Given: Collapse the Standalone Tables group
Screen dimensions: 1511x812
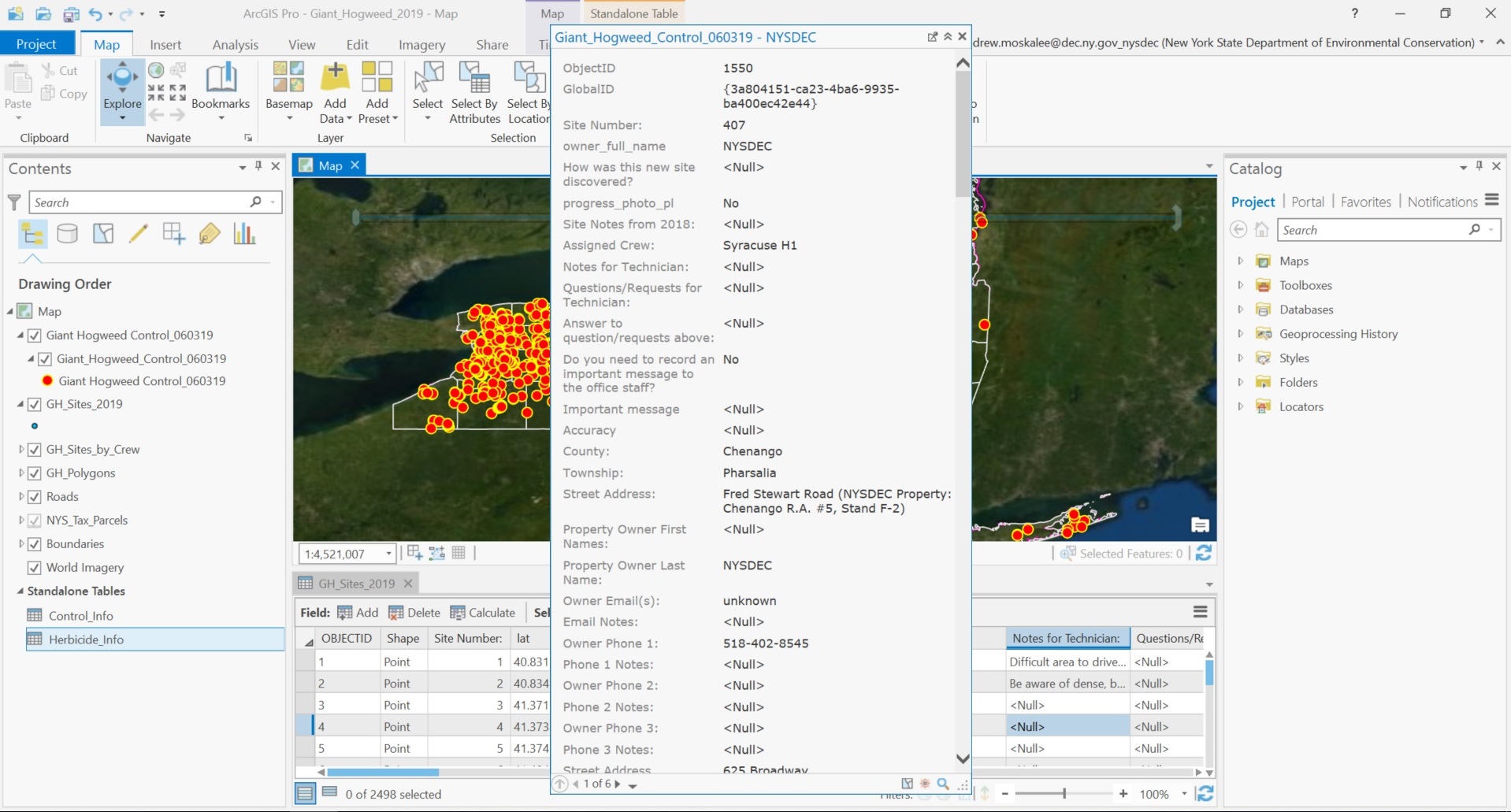Looking at the screenshot, I should [x=20, y=591].
